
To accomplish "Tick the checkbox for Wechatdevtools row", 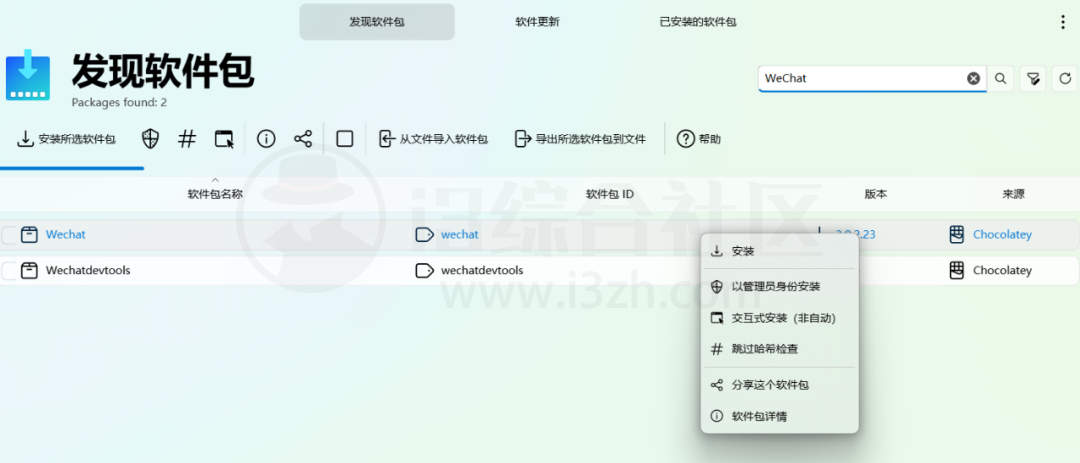I will click(x=8, y=271).
